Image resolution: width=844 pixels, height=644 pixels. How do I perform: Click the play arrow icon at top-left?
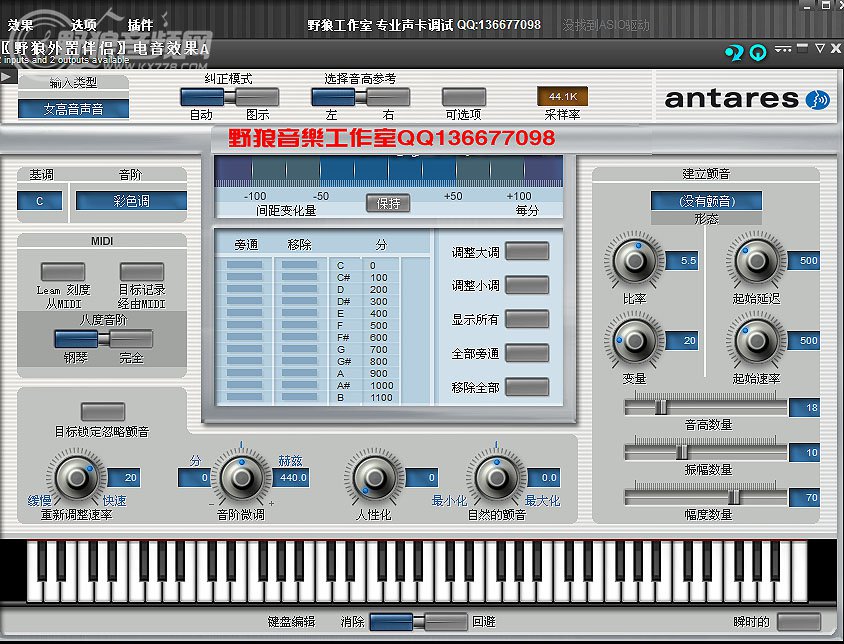tap(6, 76)
